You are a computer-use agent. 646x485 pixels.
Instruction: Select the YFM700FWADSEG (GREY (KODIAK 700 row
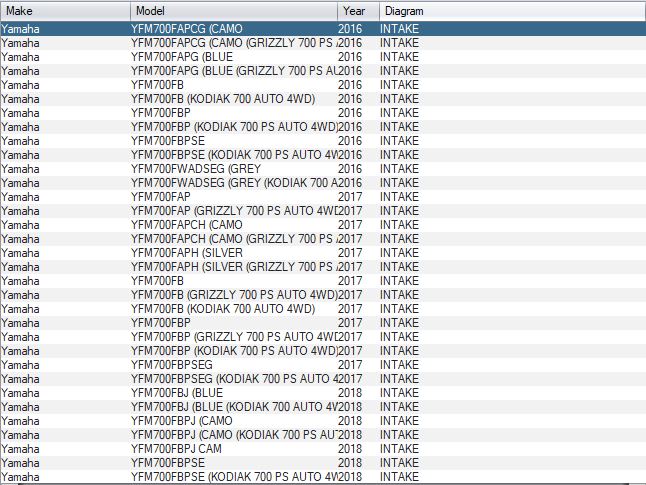[323, 183]
